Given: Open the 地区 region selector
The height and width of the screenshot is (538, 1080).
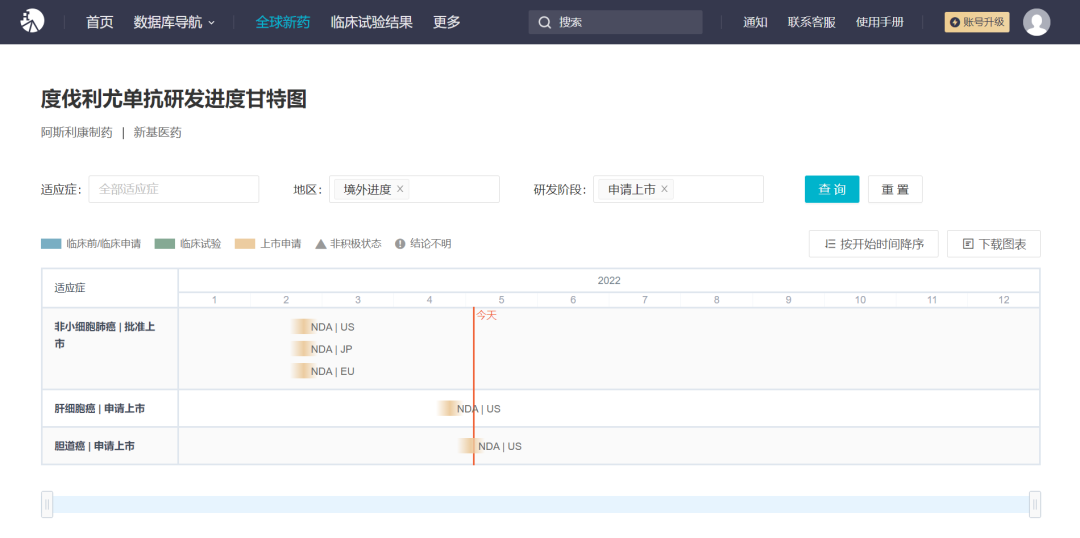Looking at the screenshot, I should pos(414,189).
